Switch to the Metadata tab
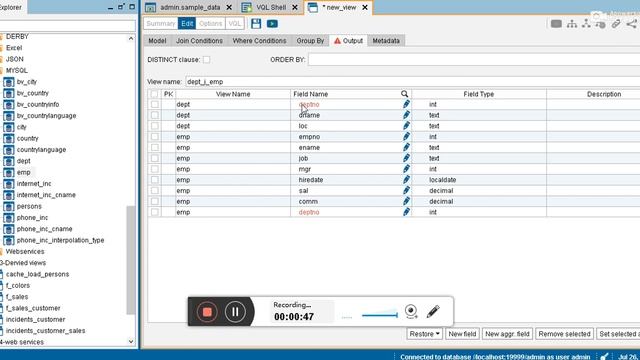640x360 pixels. 386,41
